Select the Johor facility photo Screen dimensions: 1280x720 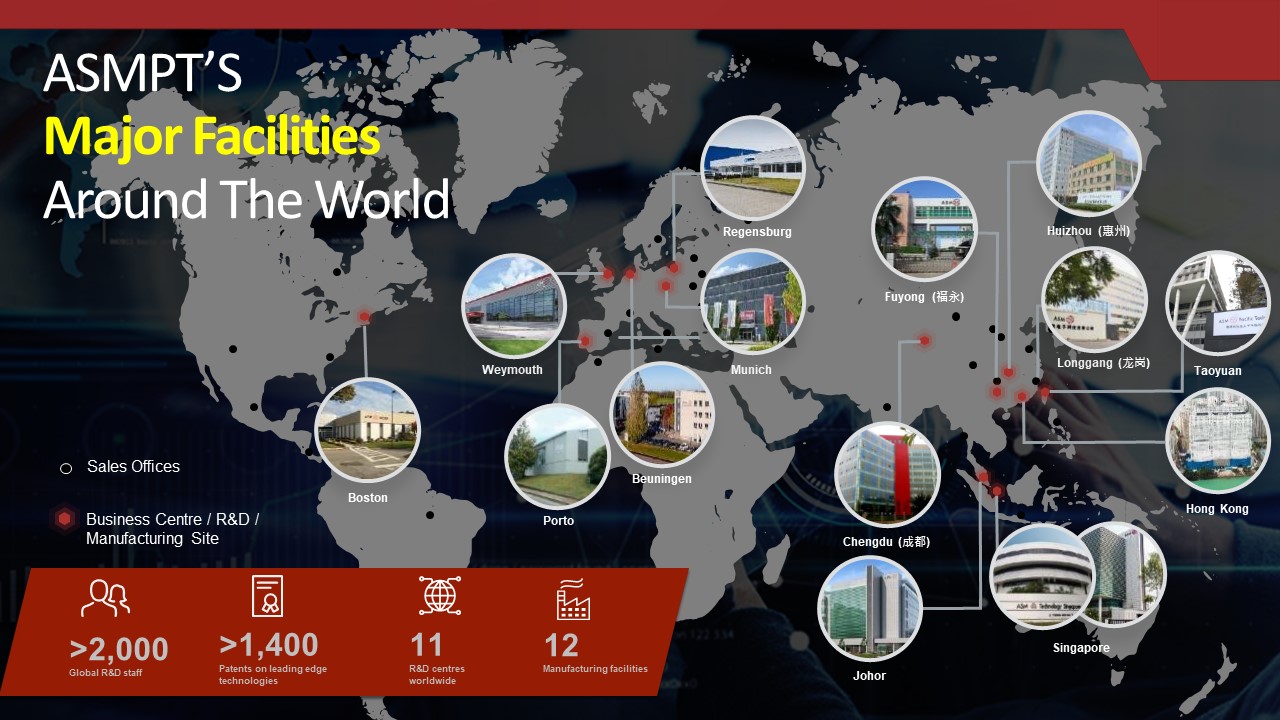coord(869,608)
